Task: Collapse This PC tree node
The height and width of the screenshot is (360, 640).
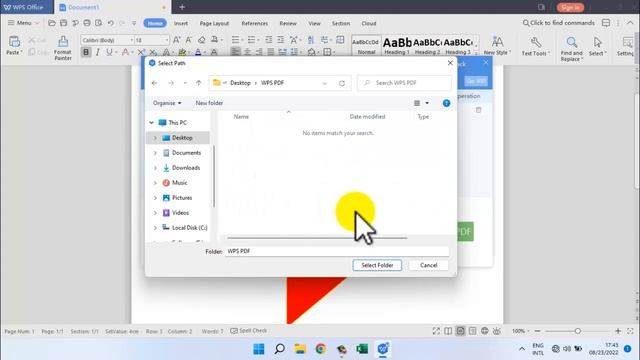Action: [151, 122]
